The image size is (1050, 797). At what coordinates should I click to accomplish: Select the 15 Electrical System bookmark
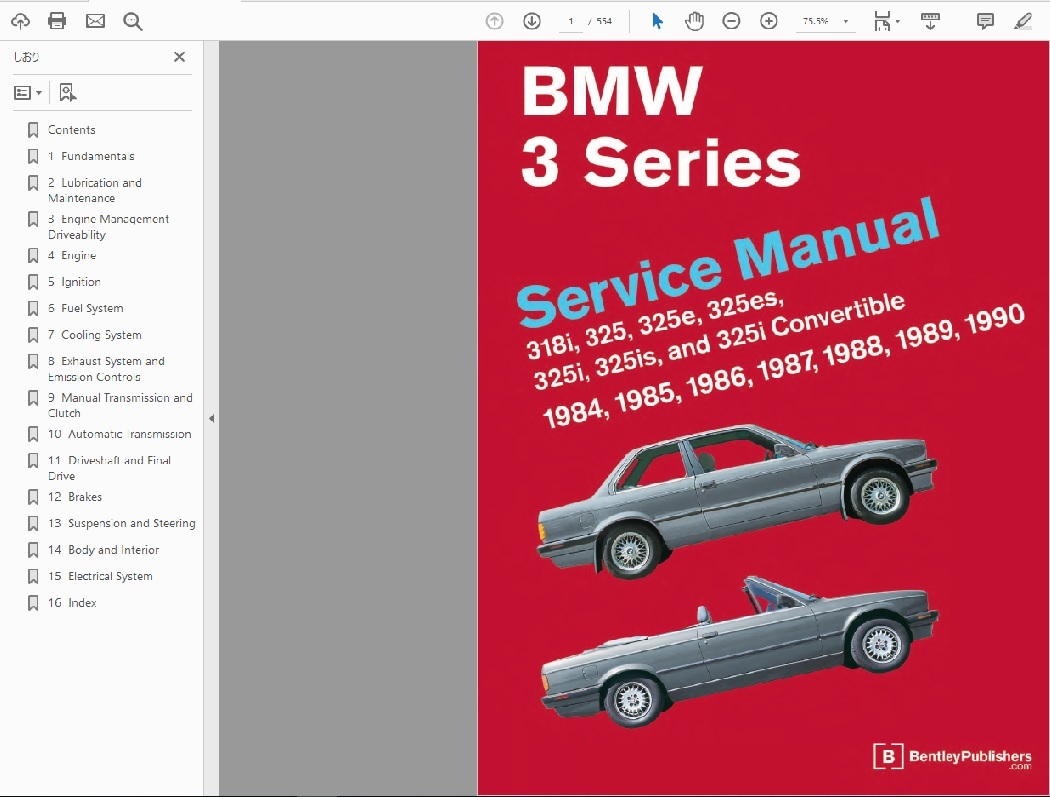point(100,576)
